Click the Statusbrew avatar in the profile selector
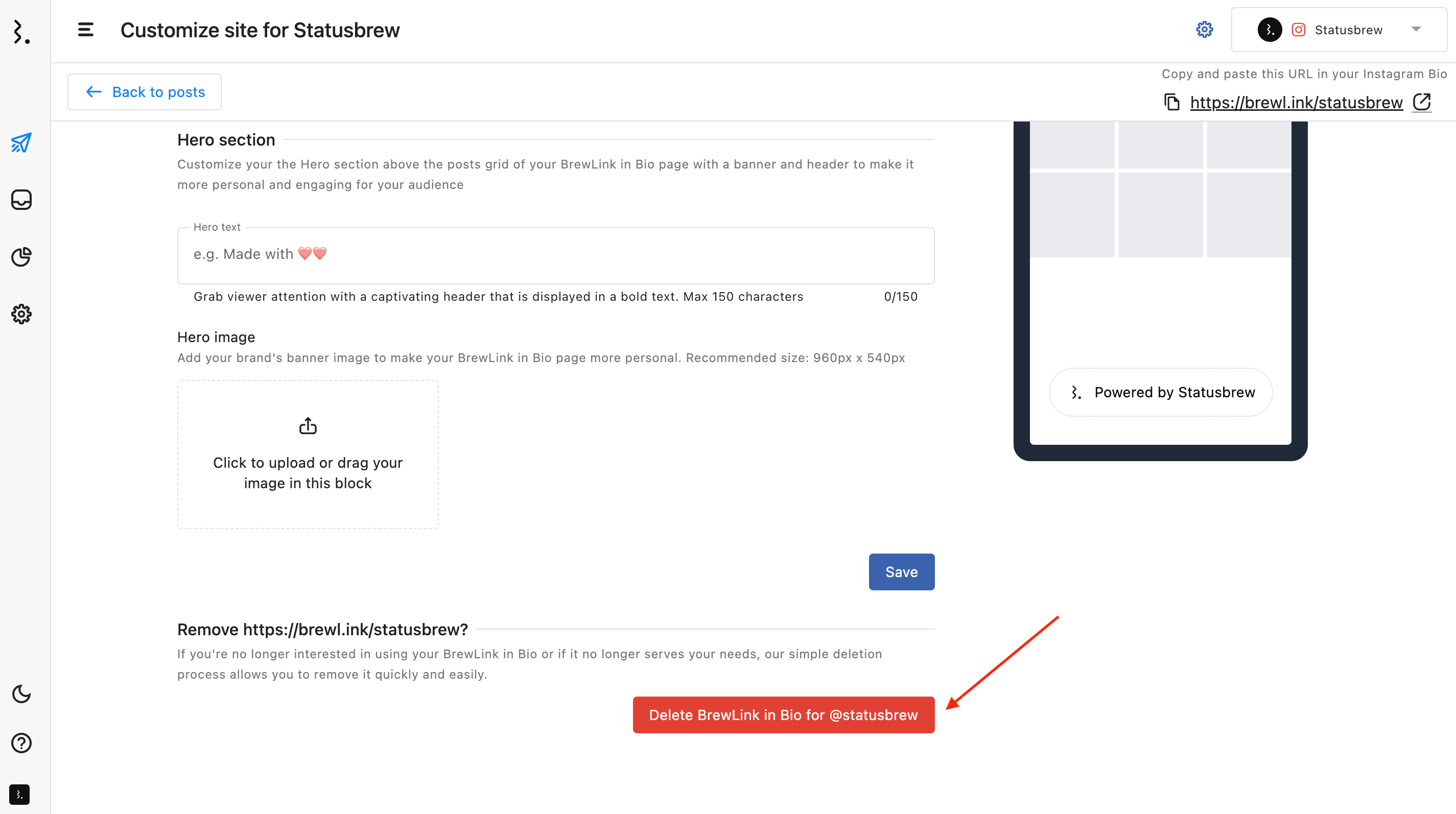Image resolution: width=1456 pixels, height=814 pixels. tap(1270, 30)
